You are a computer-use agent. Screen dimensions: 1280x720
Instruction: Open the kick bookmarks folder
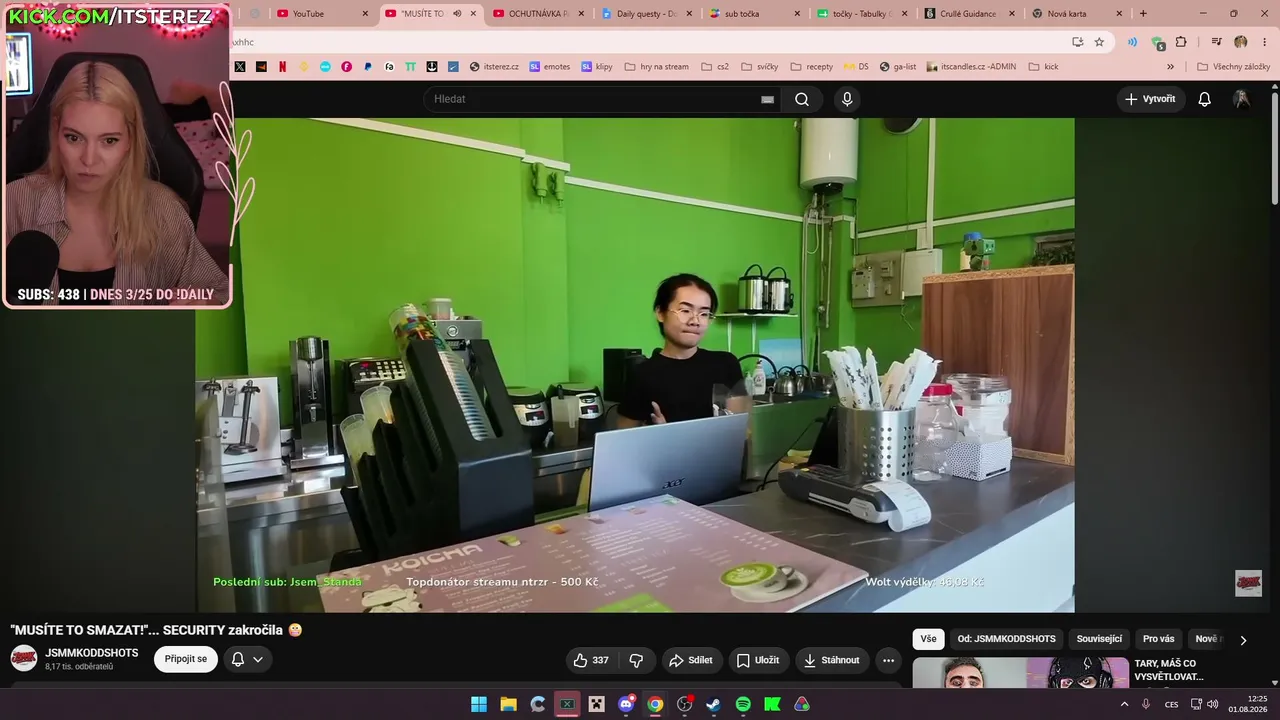pos(1043,67)
